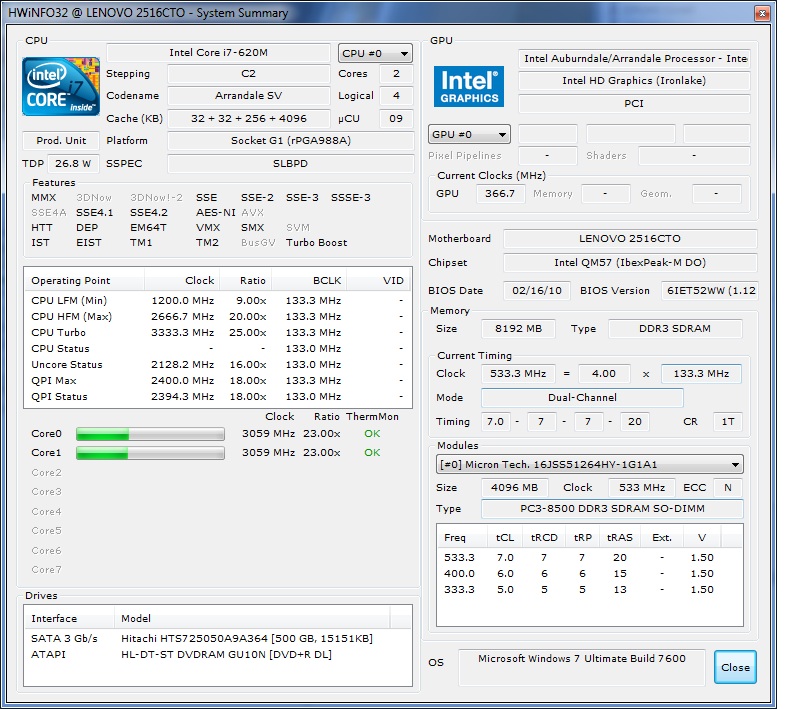Click the Core0 usage progress bar
Viewport: 800px width, 709px height.
[x=150, y=434]
